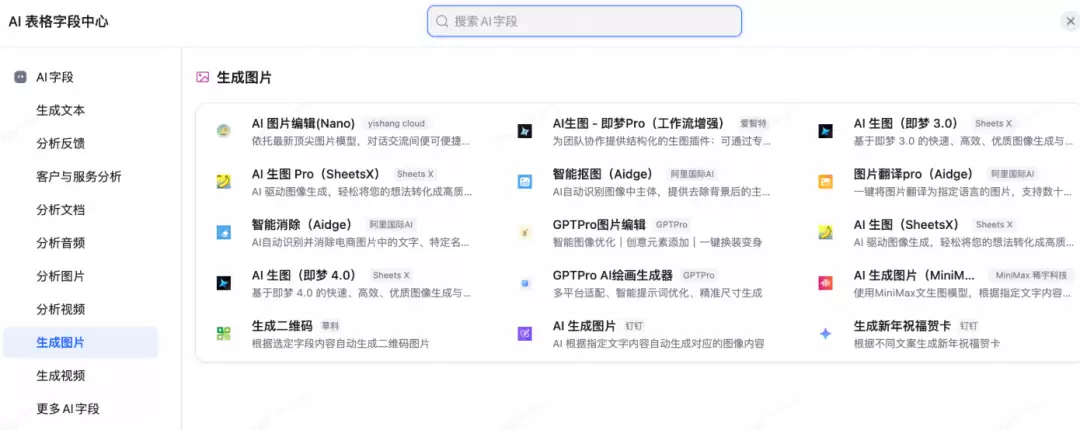Click the 生成二维码 QR code icon
The image size is (1080, 430).
point(223,334)
